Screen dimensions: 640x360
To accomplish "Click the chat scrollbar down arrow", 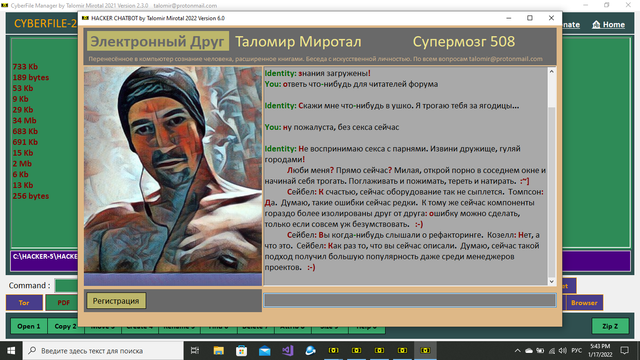I will coord(551,281).
